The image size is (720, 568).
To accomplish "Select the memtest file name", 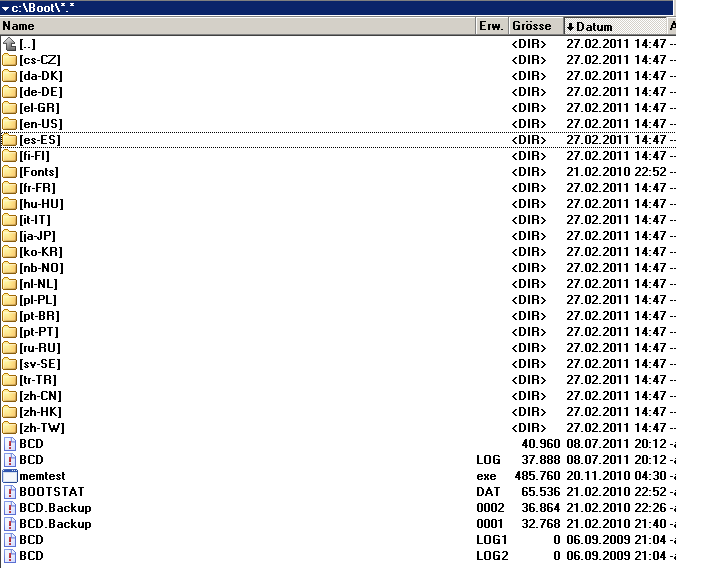I will (x=42, y=476).
